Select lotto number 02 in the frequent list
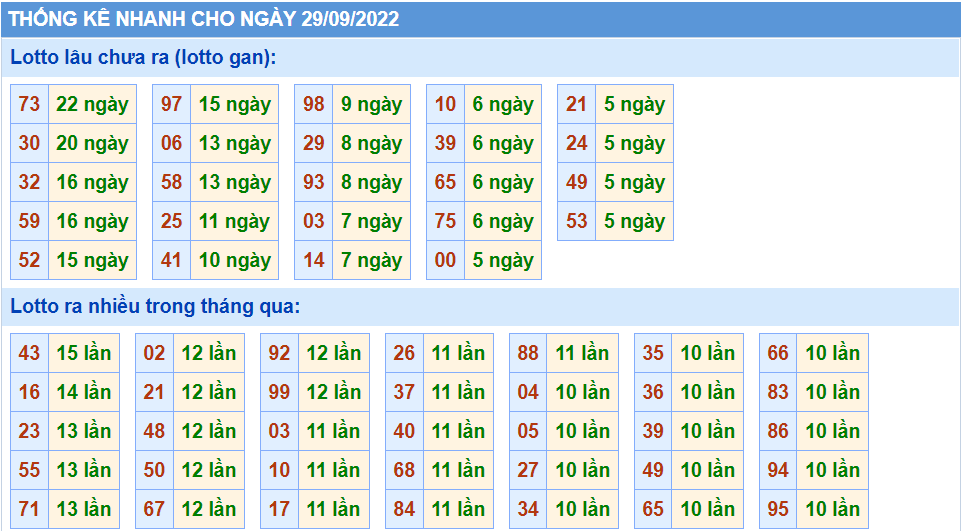Image resolution: width=963 pixels, height=531 pixels. 154,353
